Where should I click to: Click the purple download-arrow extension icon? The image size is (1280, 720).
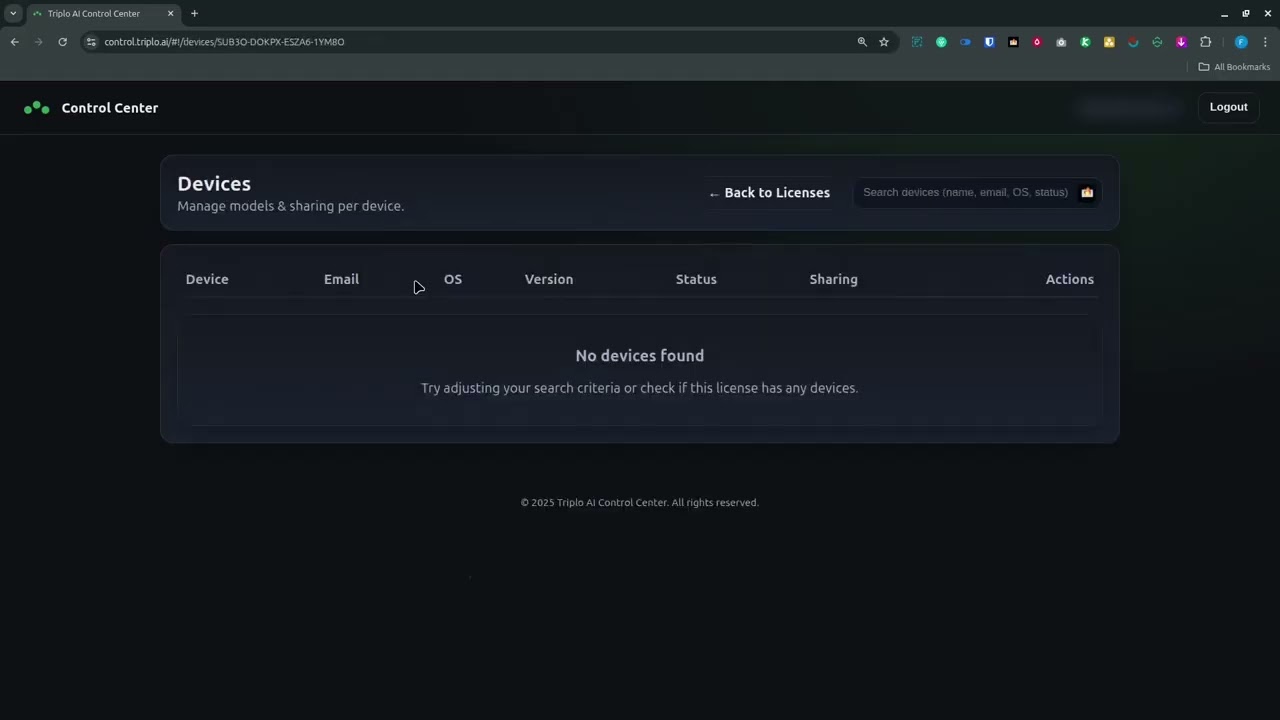[x=1181, y=42]
